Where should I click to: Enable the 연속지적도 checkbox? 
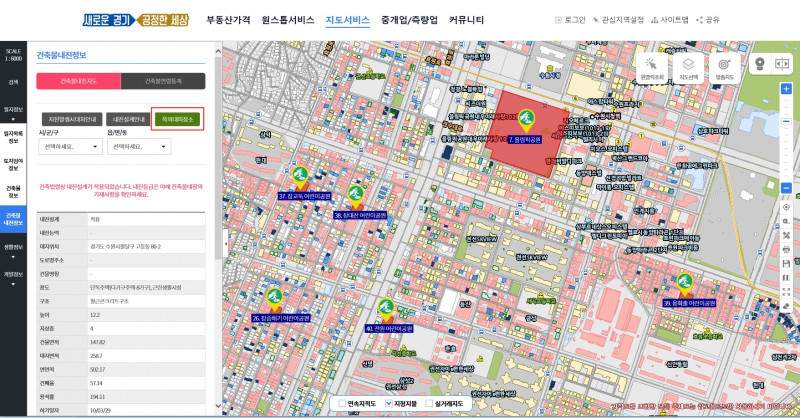(x=342, y=404)
